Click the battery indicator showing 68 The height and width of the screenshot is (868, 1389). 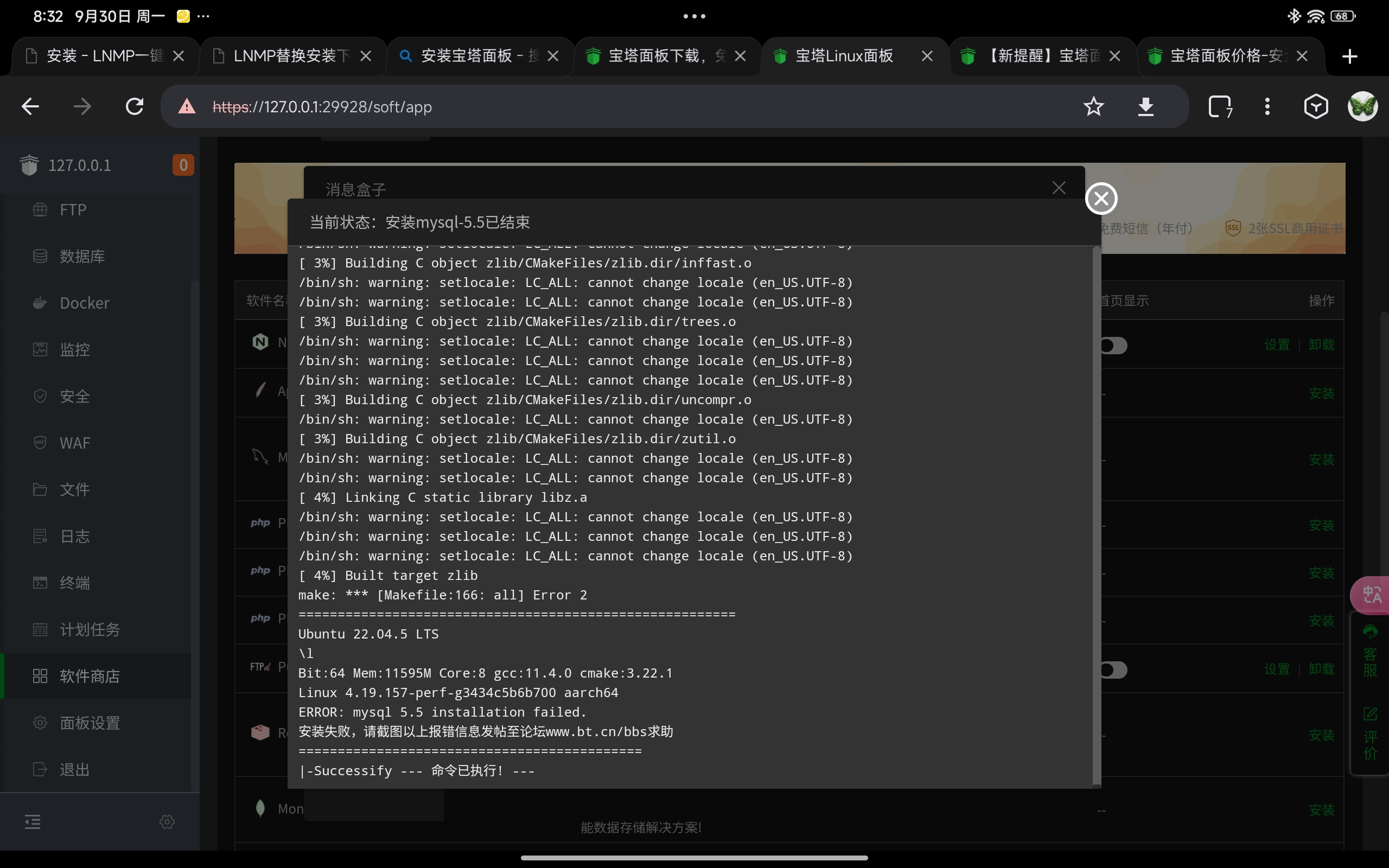tap(1342, 16)
